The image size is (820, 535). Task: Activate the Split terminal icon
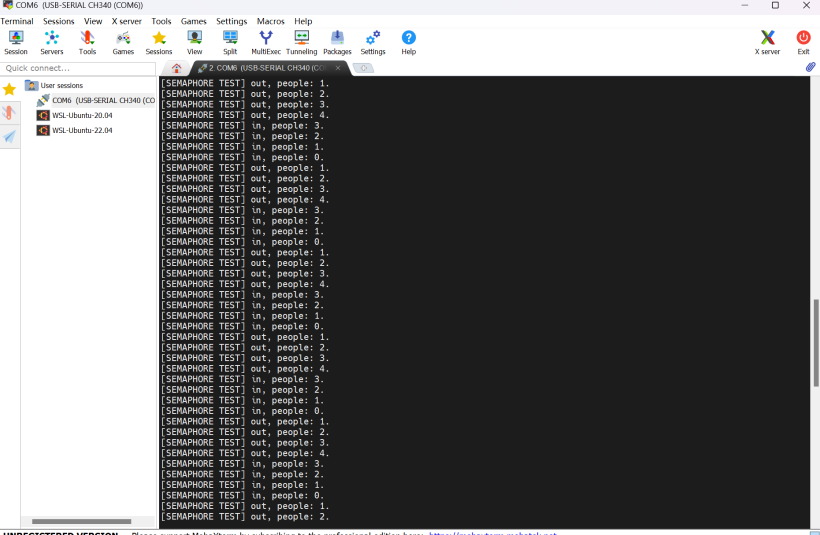[230, 43]
